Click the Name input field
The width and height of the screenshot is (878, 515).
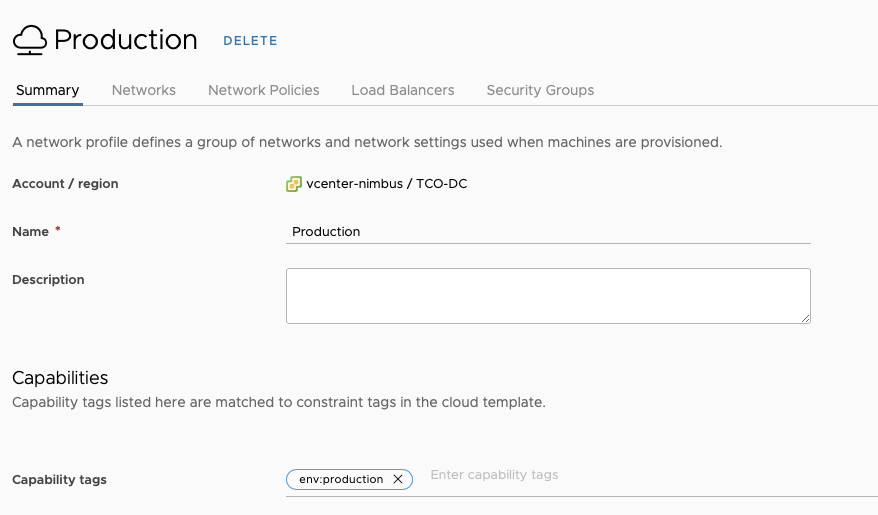pyautogui.click(x=548, y=231)
